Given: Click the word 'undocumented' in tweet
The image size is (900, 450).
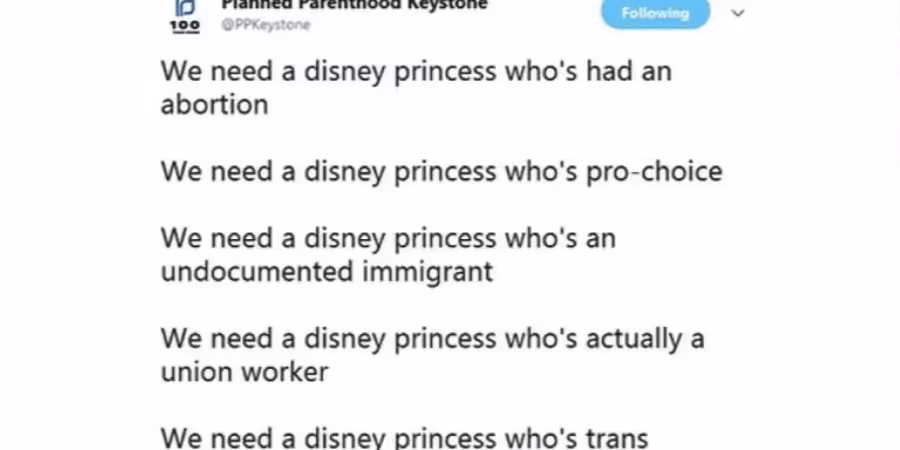Looking at the screenshot, I should 257,271.
